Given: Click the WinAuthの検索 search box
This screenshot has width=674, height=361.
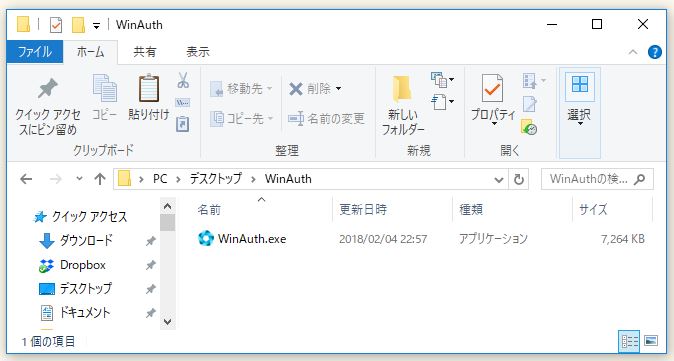Looking at the screenshot, I should click(x=597, y=179).
